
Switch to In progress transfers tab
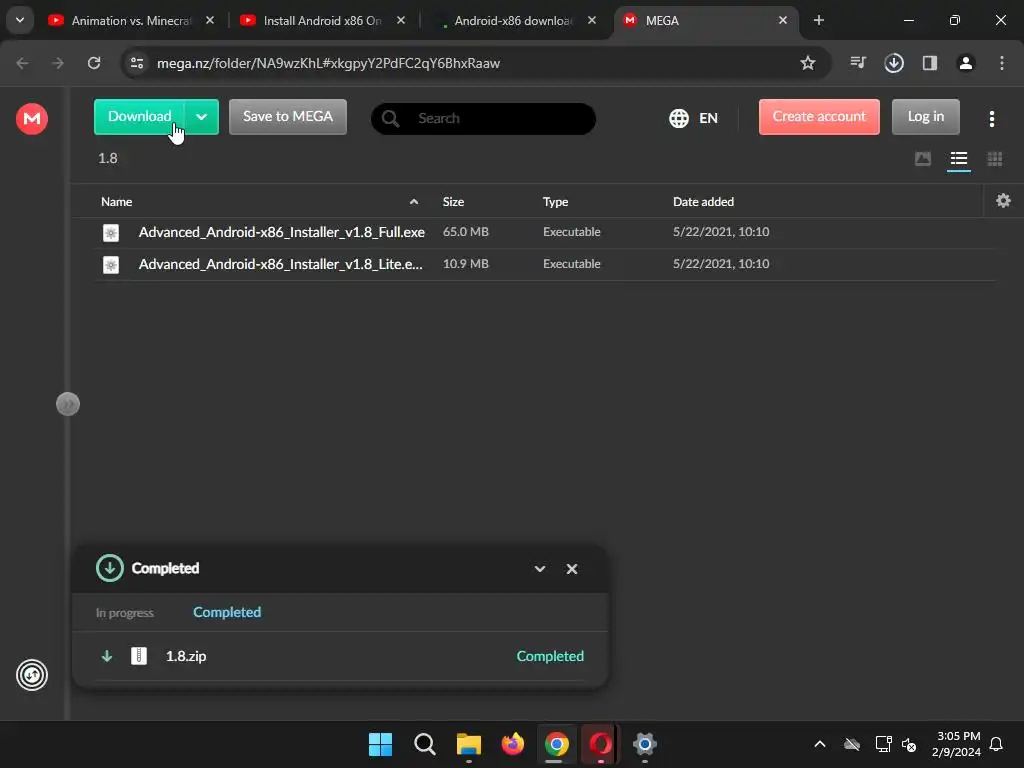point(125,613)
